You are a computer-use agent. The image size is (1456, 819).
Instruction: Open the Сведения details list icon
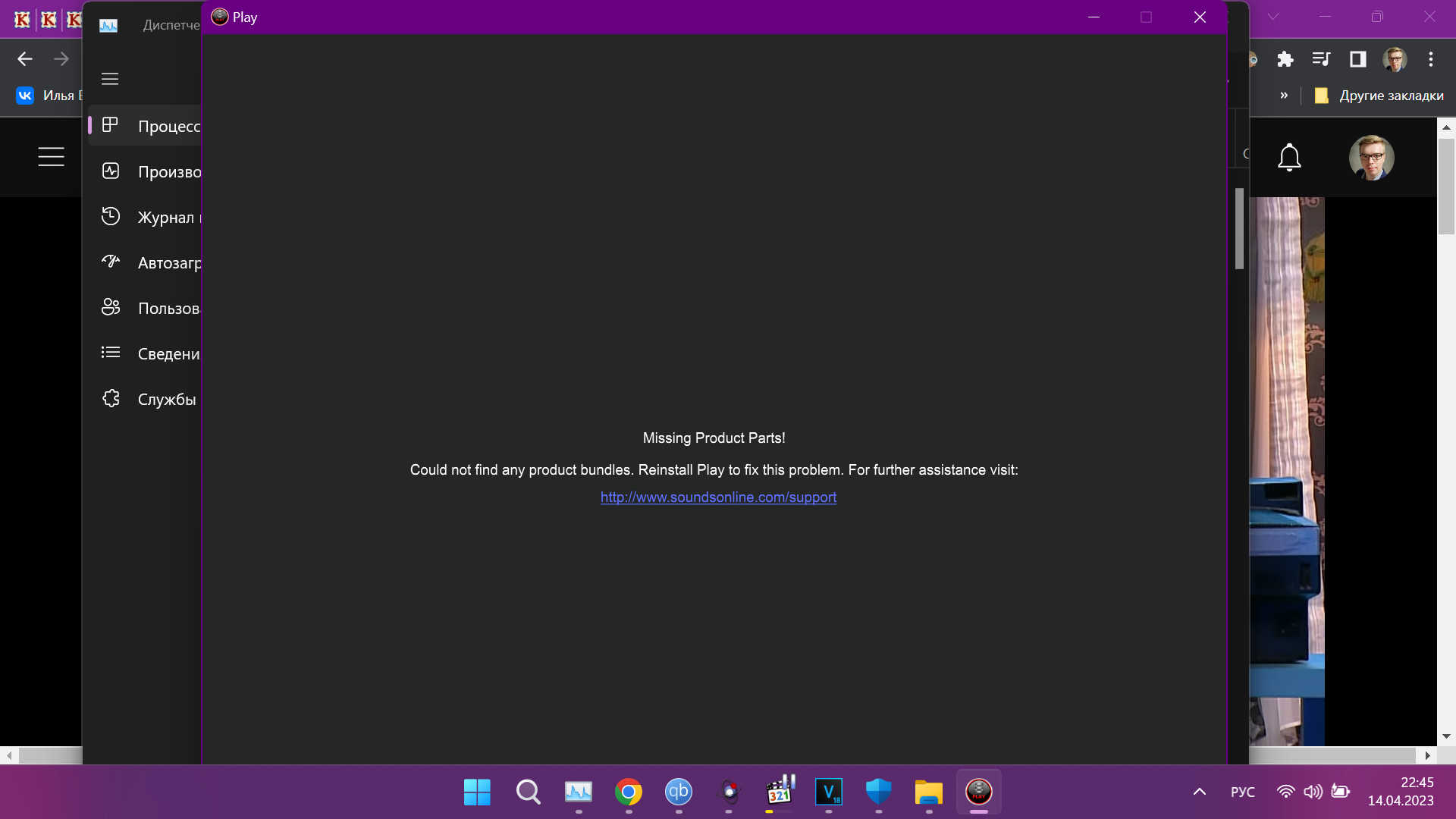tap(111, 353)
